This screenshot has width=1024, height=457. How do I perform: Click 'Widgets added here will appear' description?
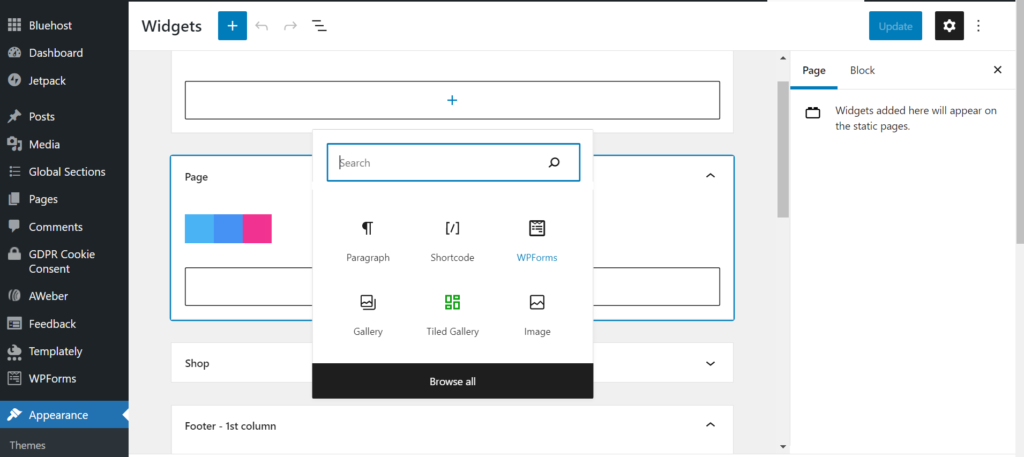[916, 118]
